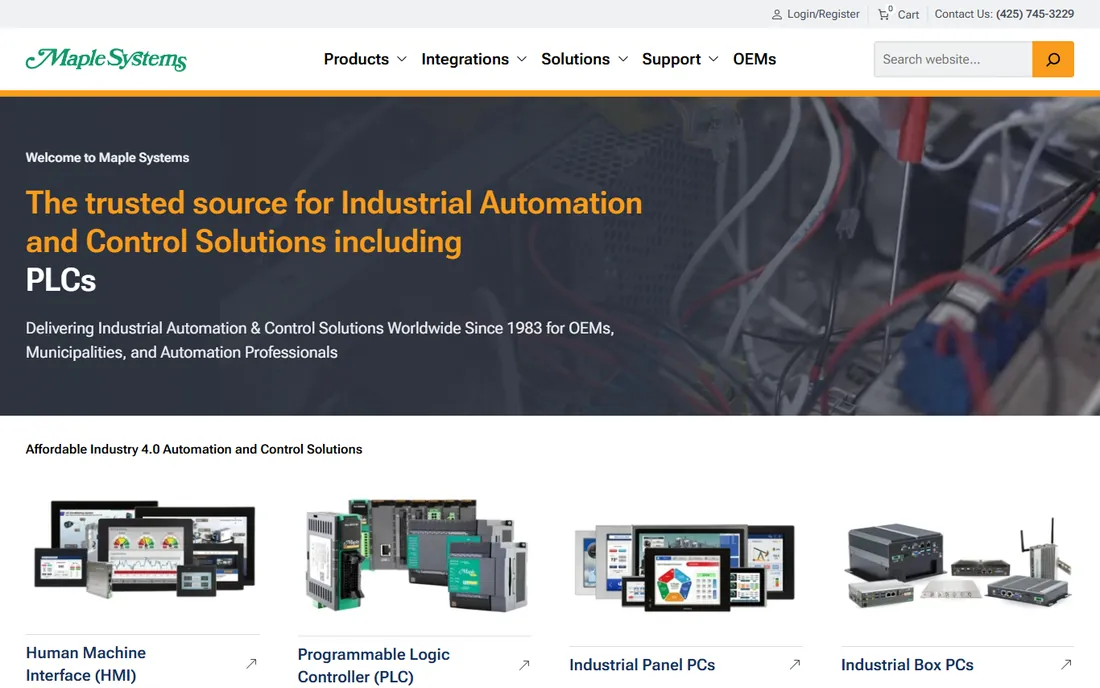
Task: Click the orange search magnifier button
Action: pyautogui.click(x=1052, y=59)
